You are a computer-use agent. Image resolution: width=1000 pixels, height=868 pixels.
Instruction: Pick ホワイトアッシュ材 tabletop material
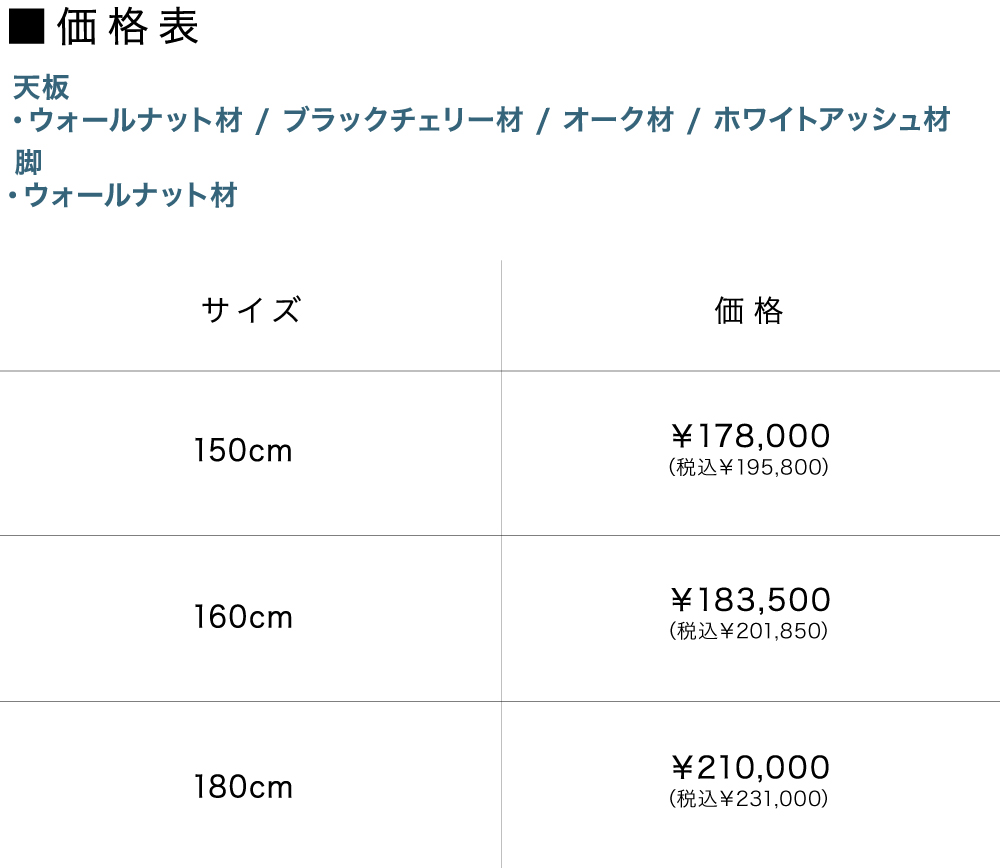[x=831, y=122]
